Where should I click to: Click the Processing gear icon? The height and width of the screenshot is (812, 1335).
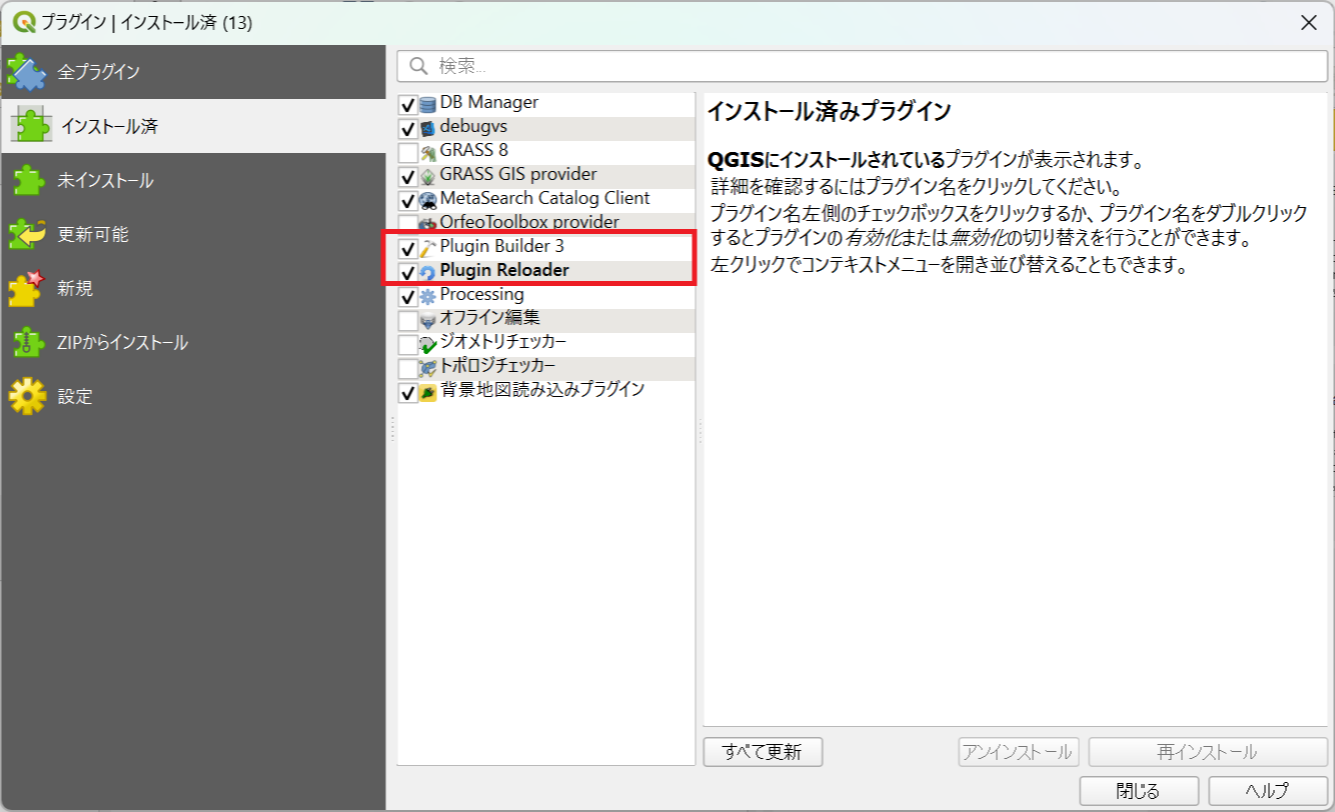428,296
